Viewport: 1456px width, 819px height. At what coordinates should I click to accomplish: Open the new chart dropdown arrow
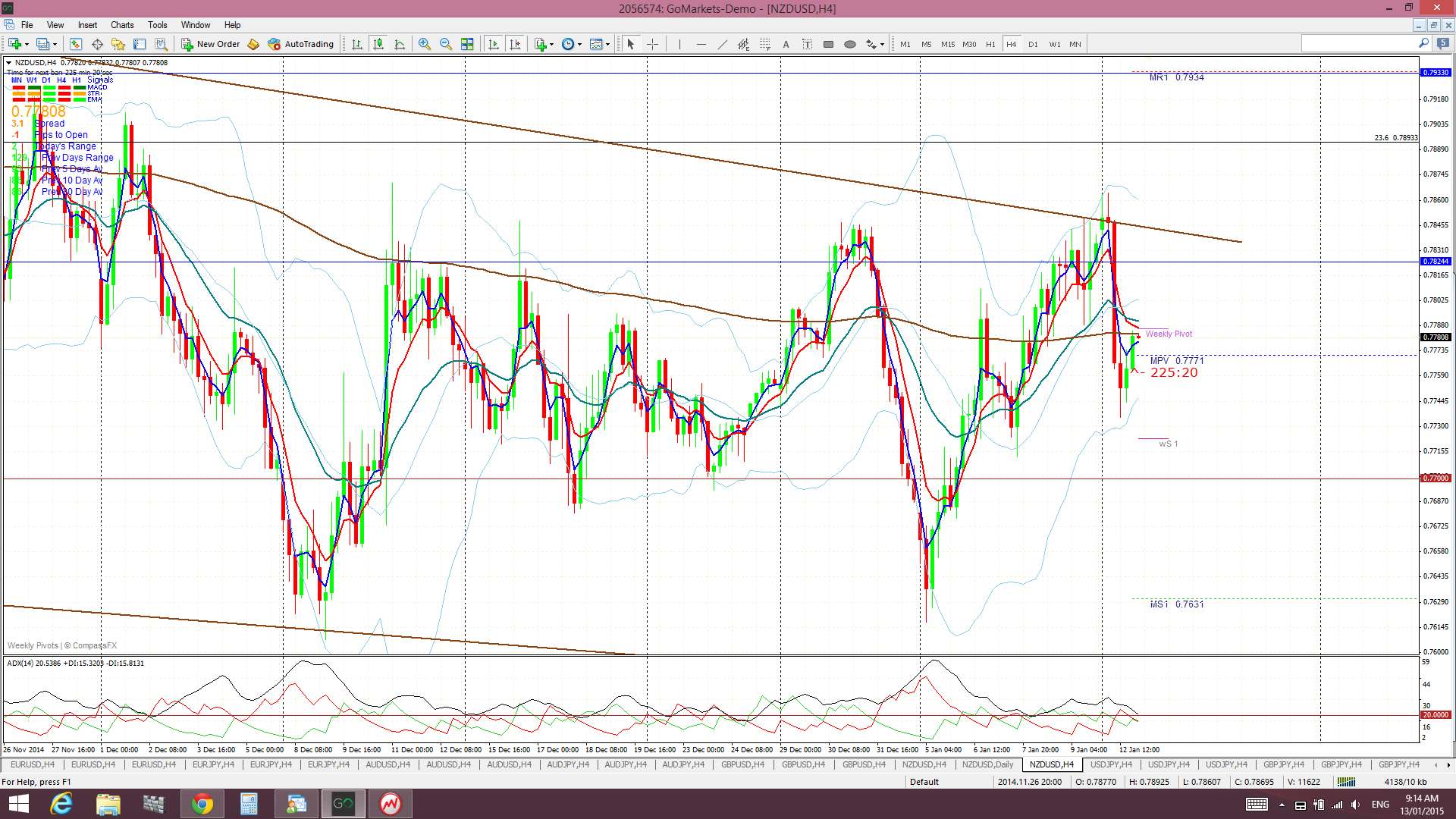click(x=27, y=44)
